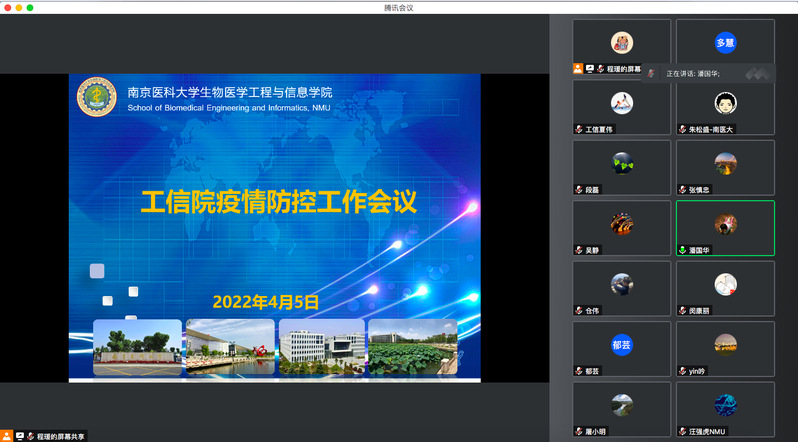Image resolution: width=798 pixels, height=442 pixels.
Task: Click the participant tile named 仓伟
Action: point(621,288)
